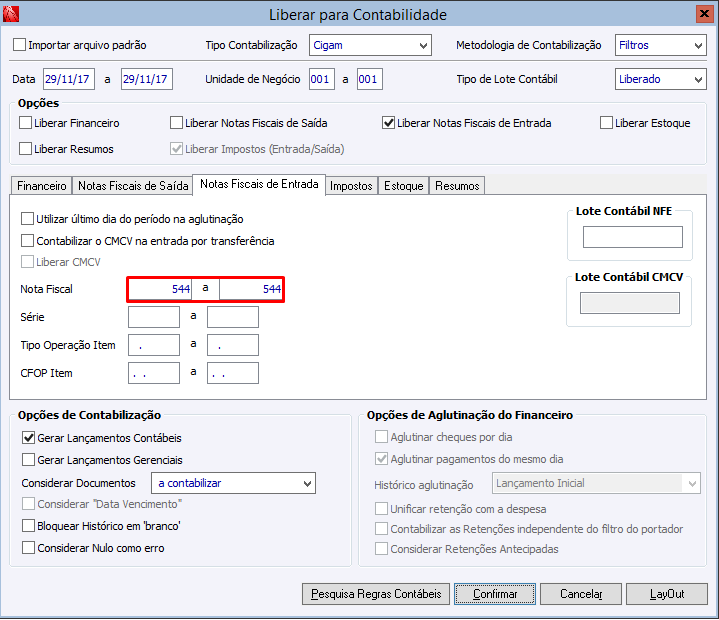719x620 pixels.
Task: Expand the Considerar Documentos dropdown
Action: 233,483
